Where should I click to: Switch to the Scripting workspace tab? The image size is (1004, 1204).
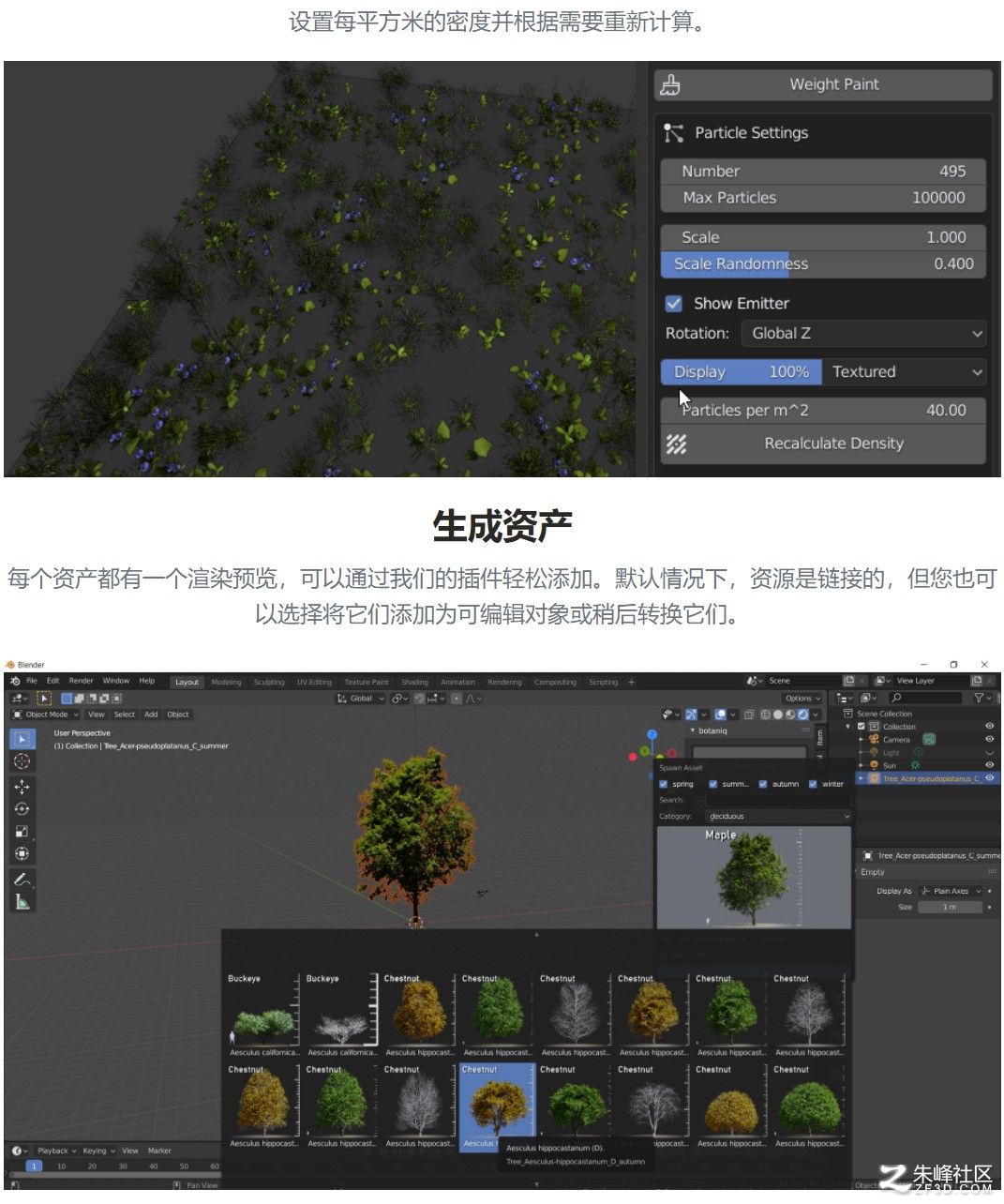[603, 682]
